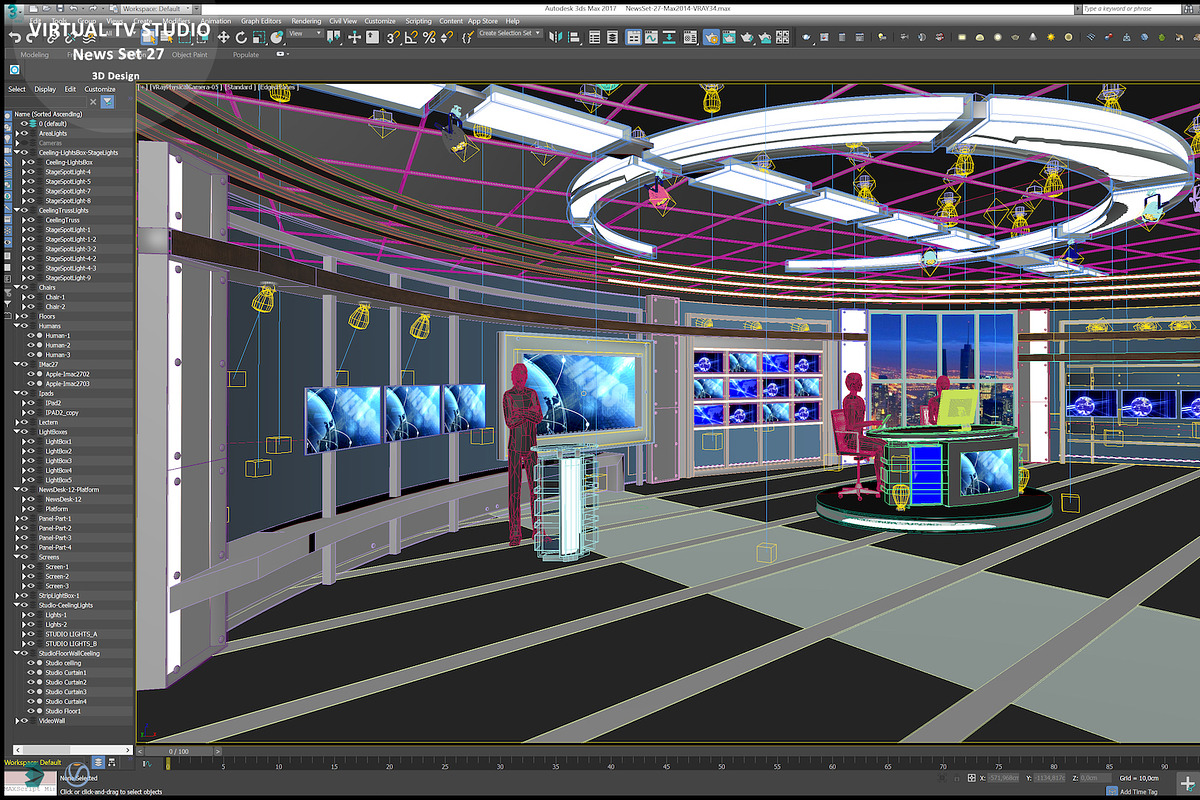Hide the Human-1 object
The image size is (1200, 800).
[31, 336]
